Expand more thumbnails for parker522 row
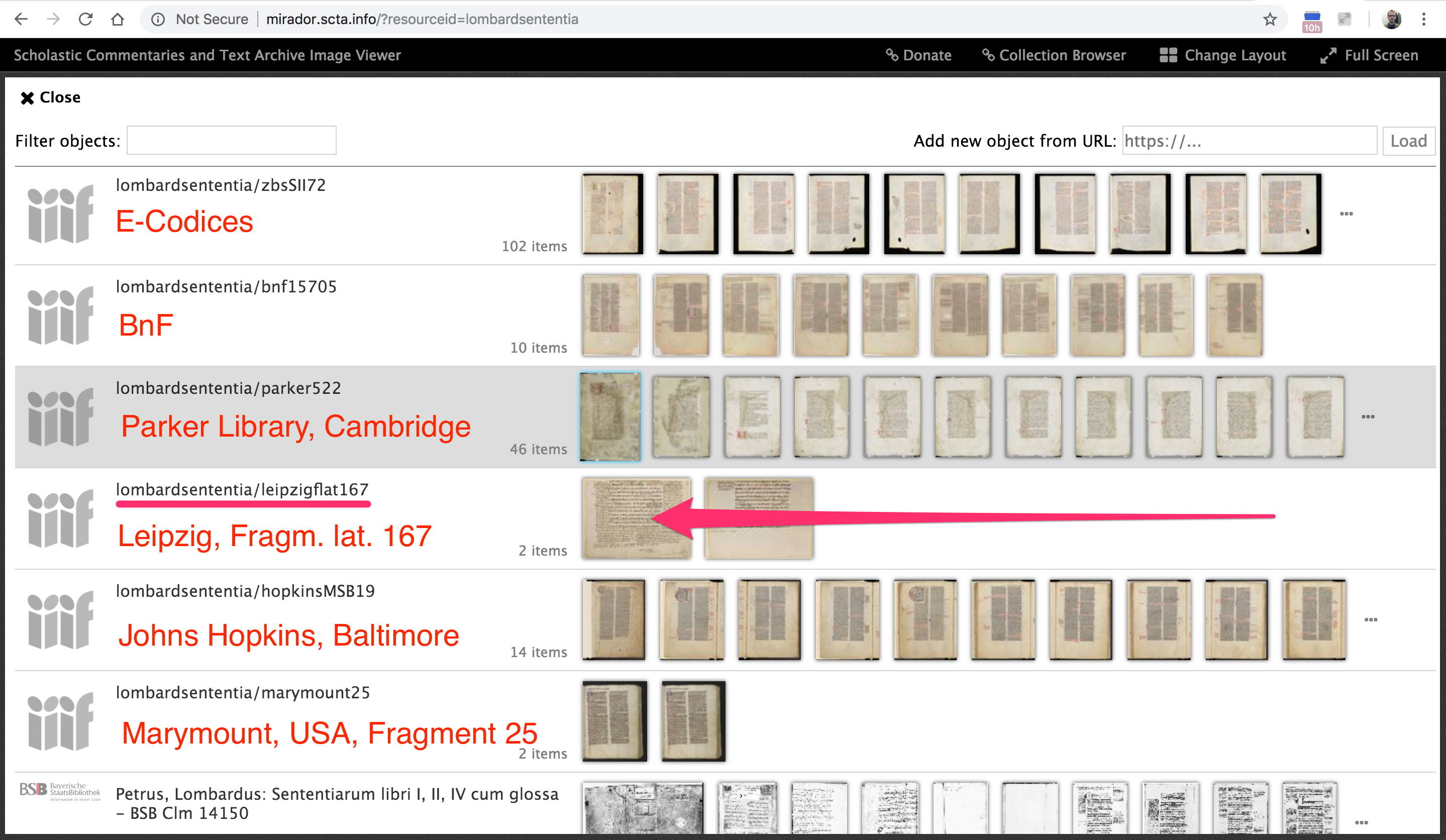 (1368, 417)
